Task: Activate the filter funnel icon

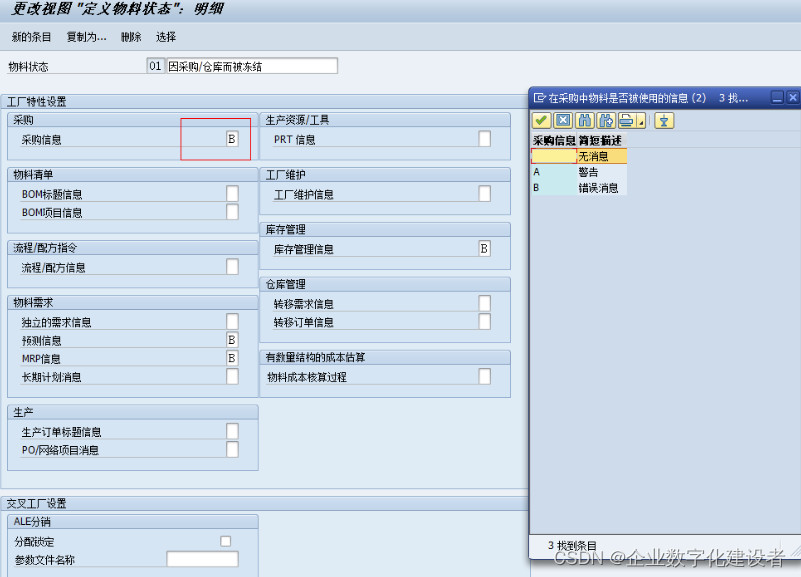Action: (665, 120)
